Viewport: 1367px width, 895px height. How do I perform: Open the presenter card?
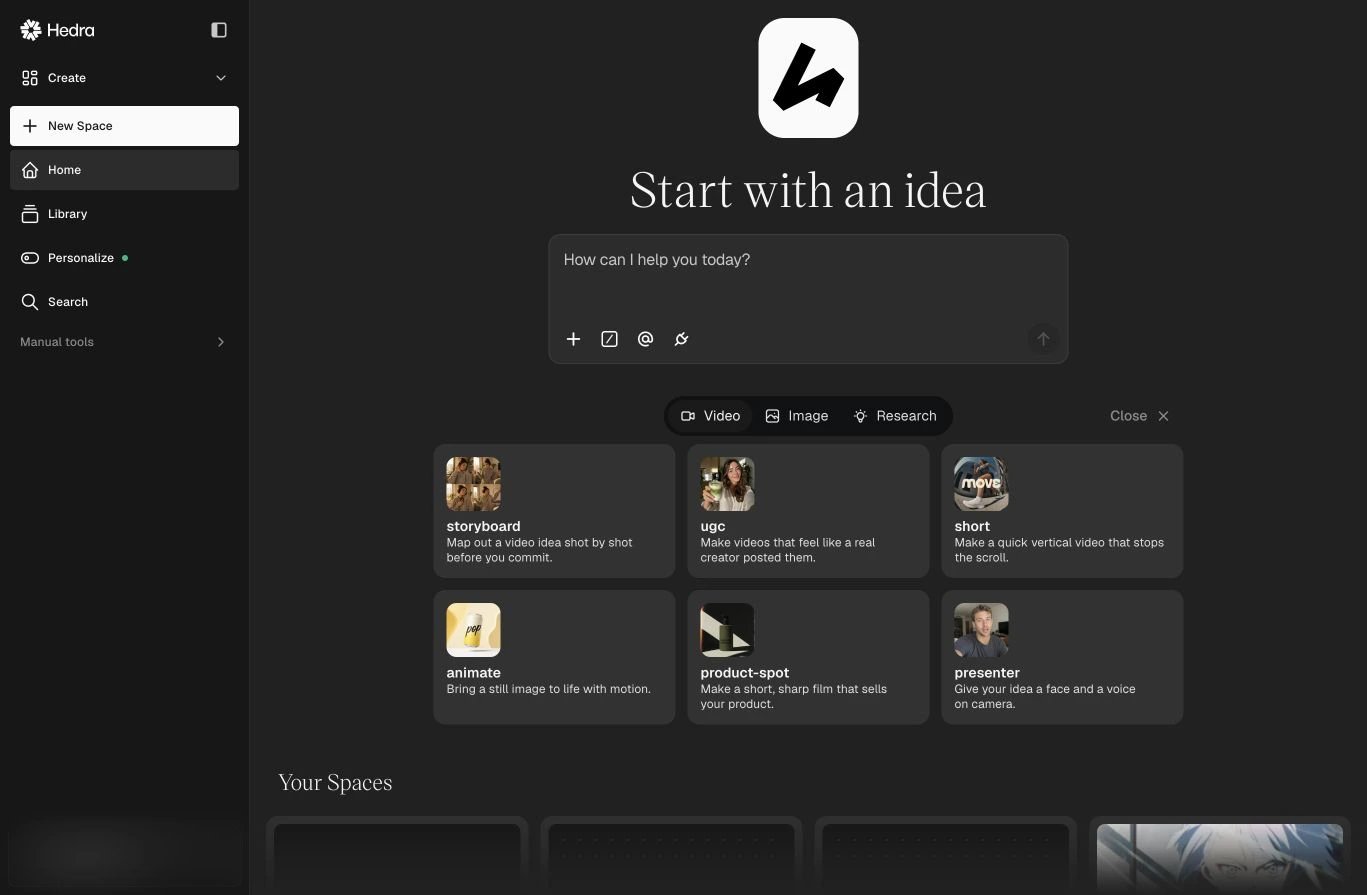click(1062, 657)
